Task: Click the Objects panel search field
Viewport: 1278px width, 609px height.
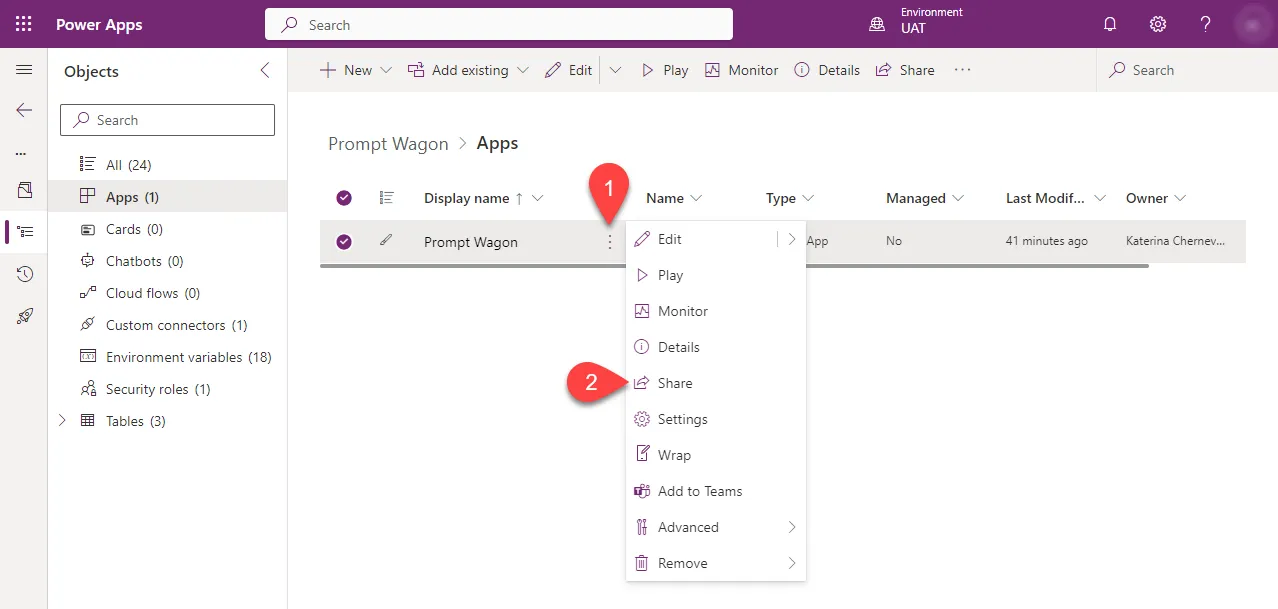Action: (x=168, y=120)
